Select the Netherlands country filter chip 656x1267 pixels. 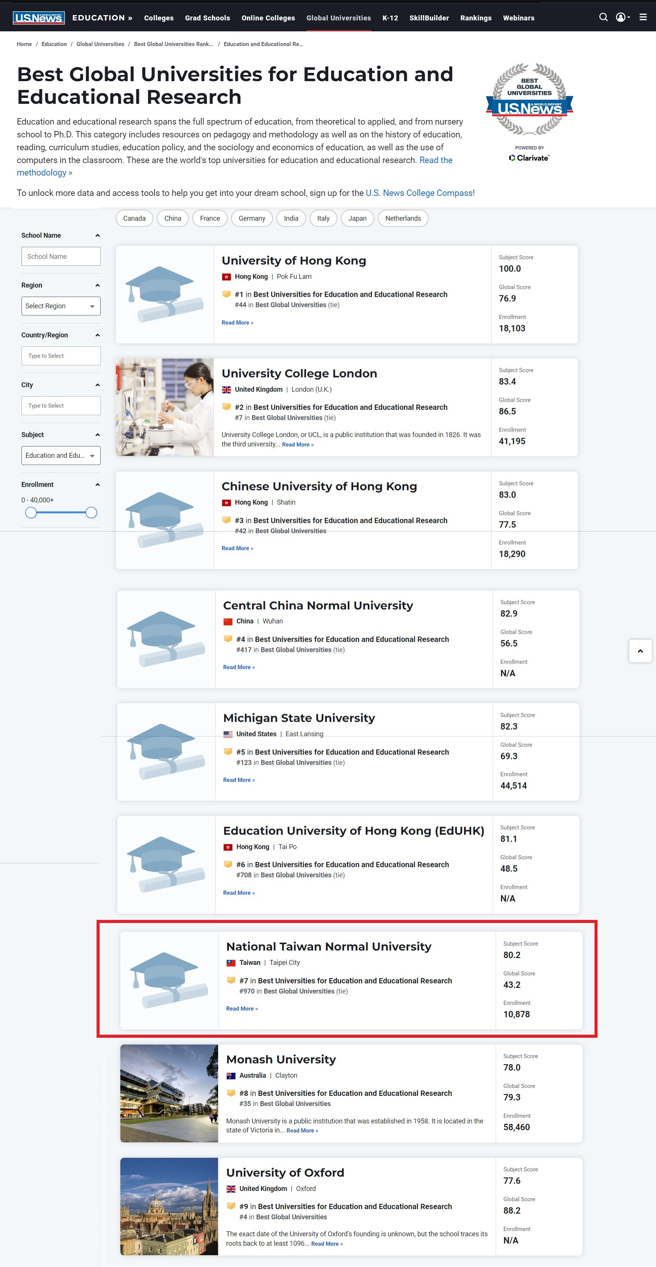403,218
